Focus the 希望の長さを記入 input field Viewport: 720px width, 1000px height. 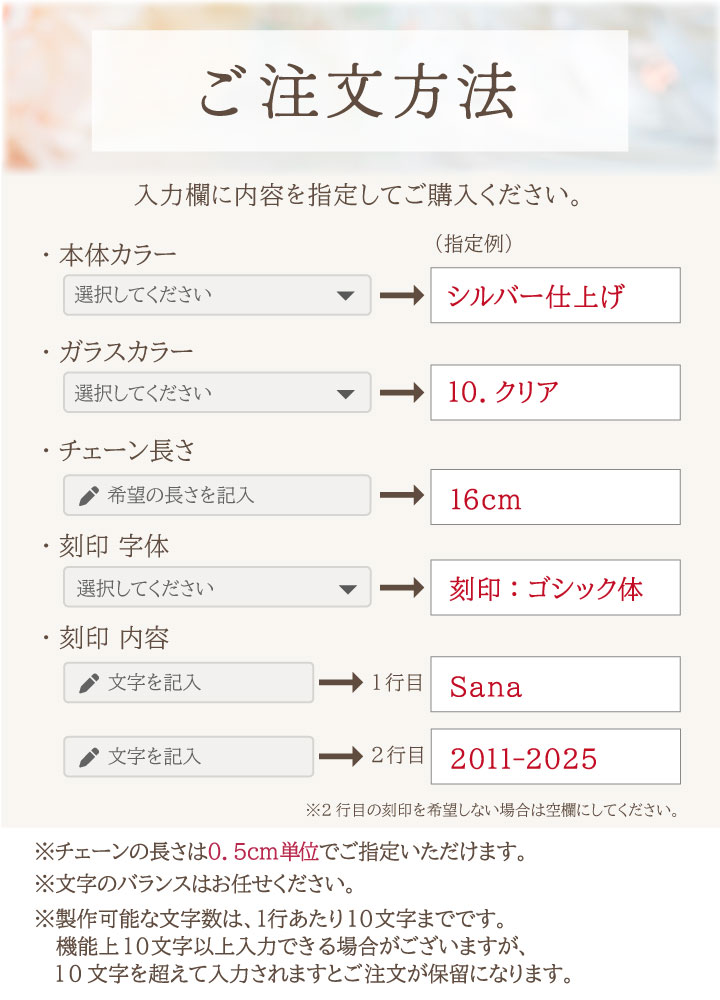click(217, 495)
